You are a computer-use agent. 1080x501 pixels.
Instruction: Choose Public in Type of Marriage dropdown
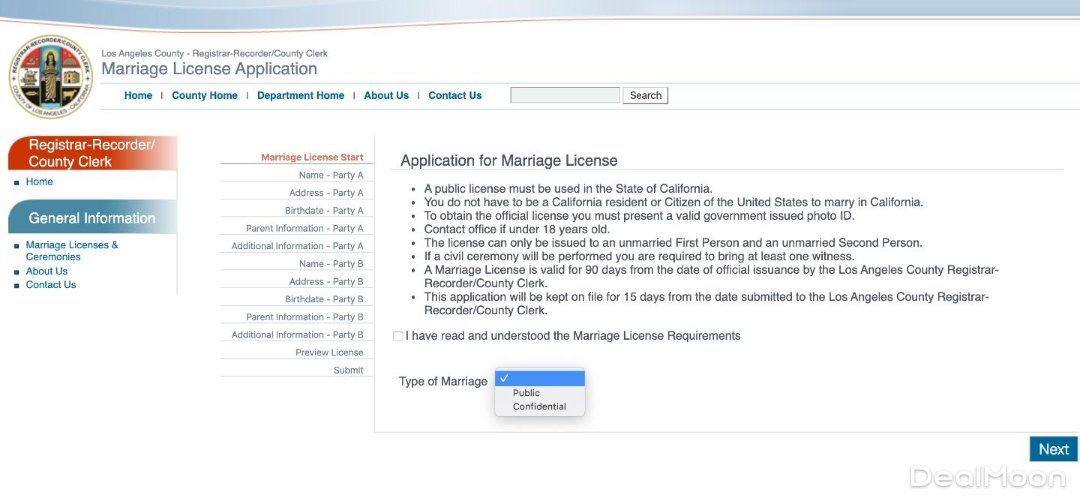tap(526, 393)
